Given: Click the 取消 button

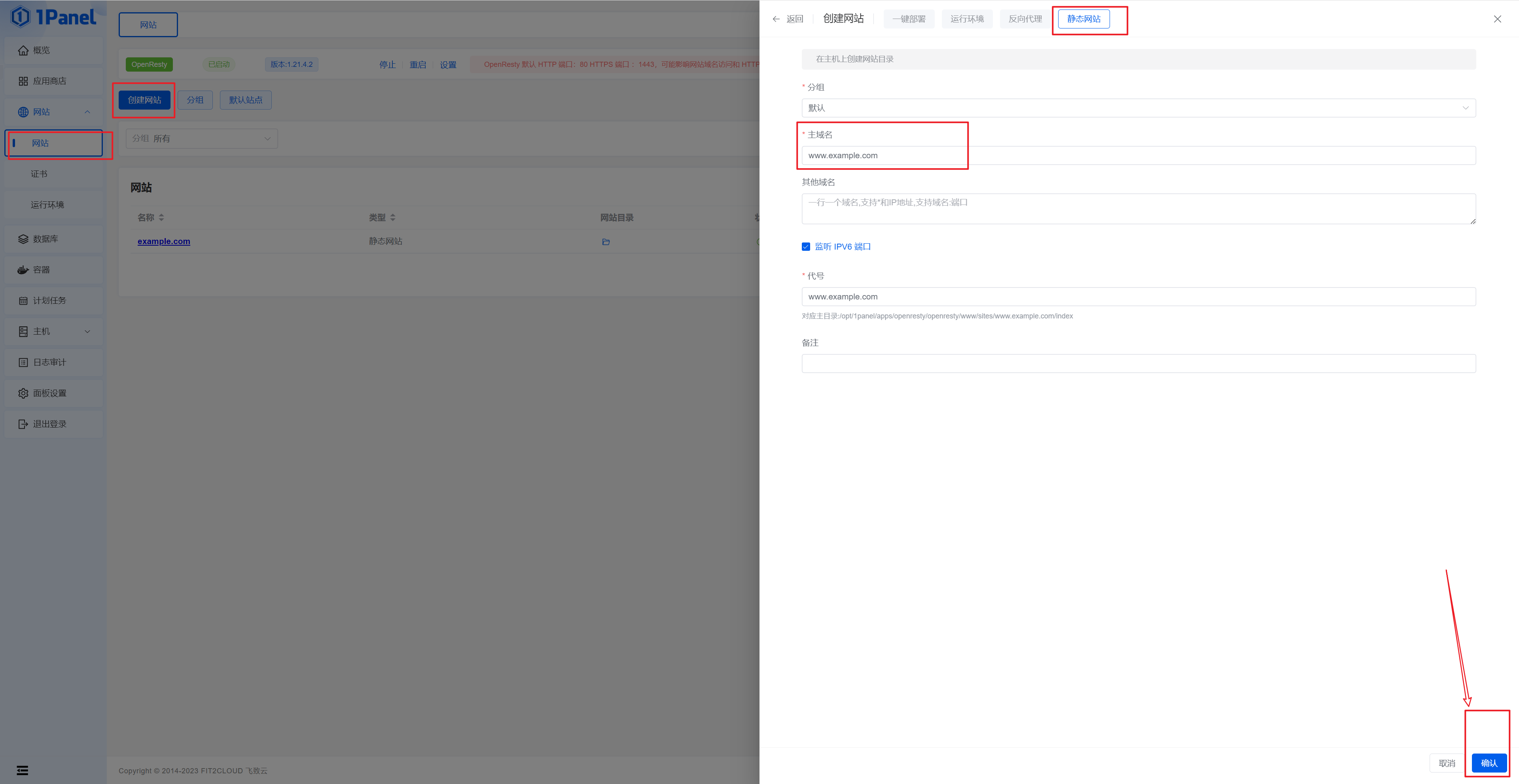Looking at the screenshot, I should (1447, 763).
